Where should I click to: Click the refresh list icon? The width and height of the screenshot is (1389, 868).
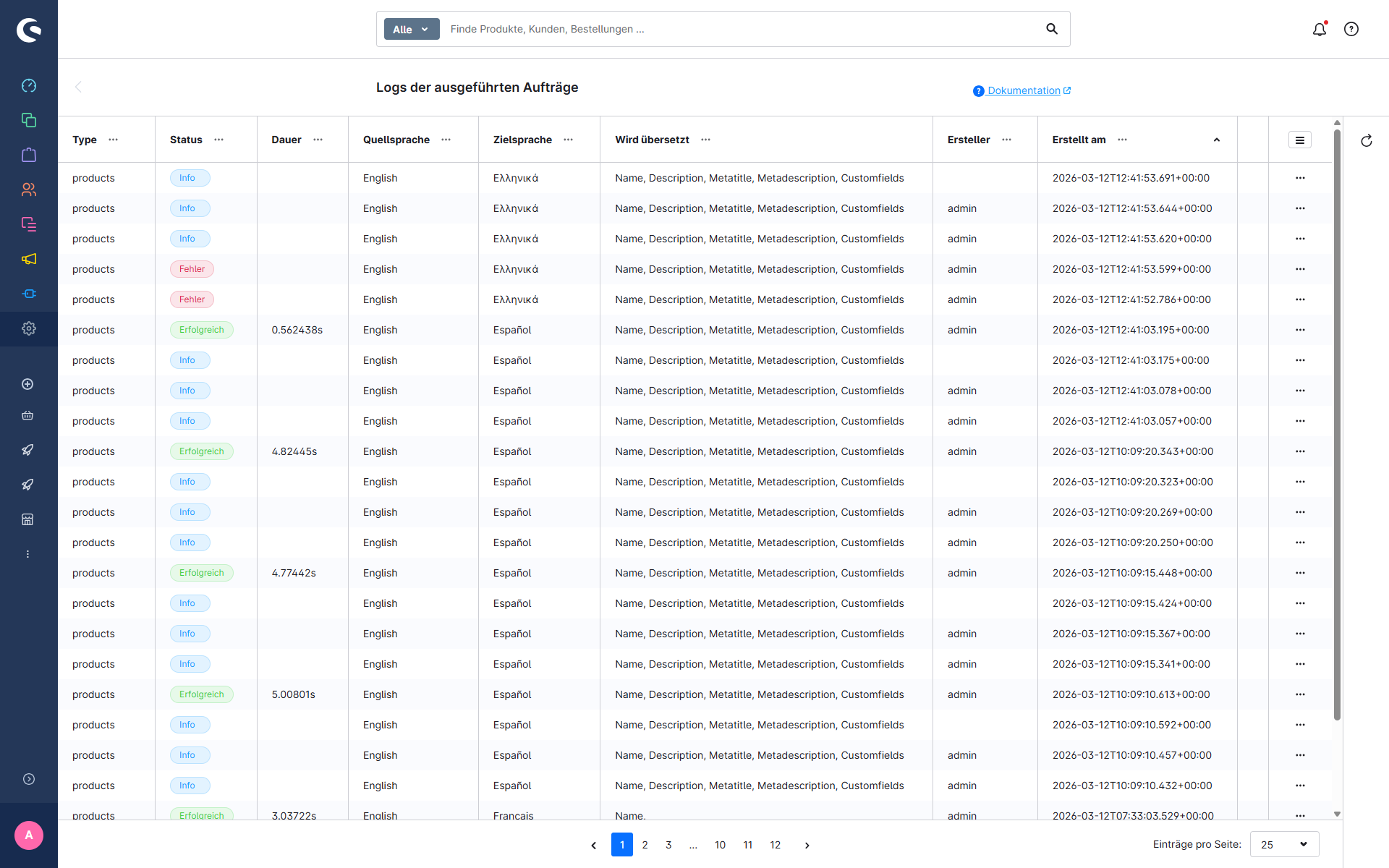[x=1367, y=140]
